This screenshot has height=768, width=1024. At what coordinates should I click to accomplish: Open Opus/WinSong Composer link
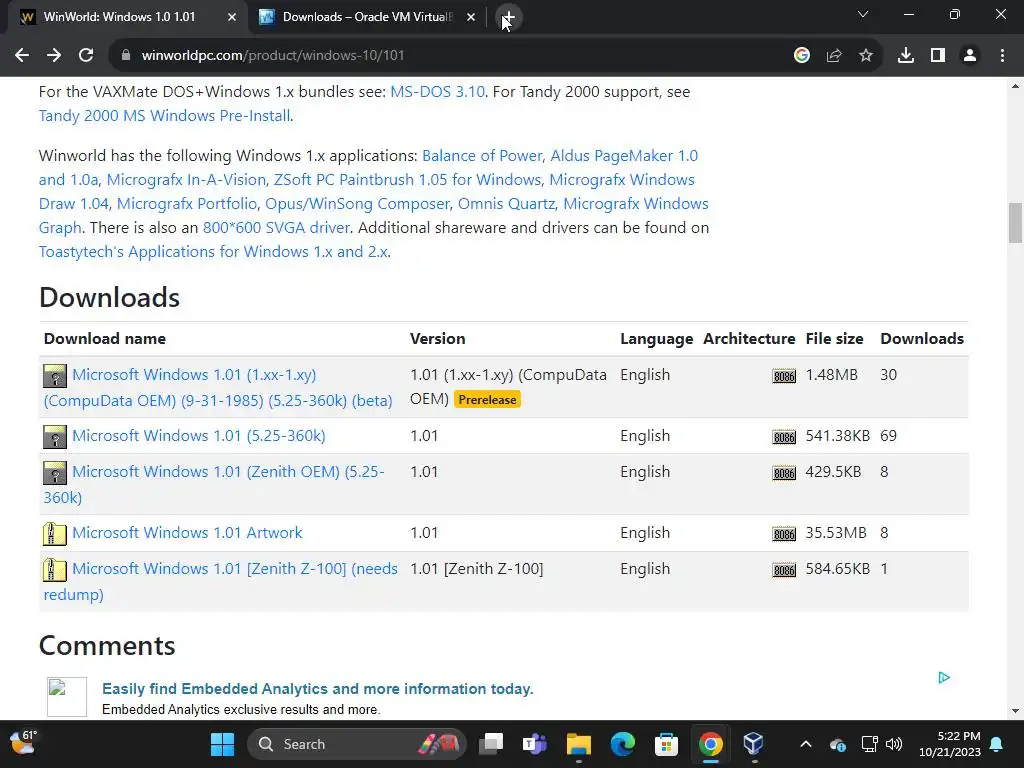click(x=357, y=204)
